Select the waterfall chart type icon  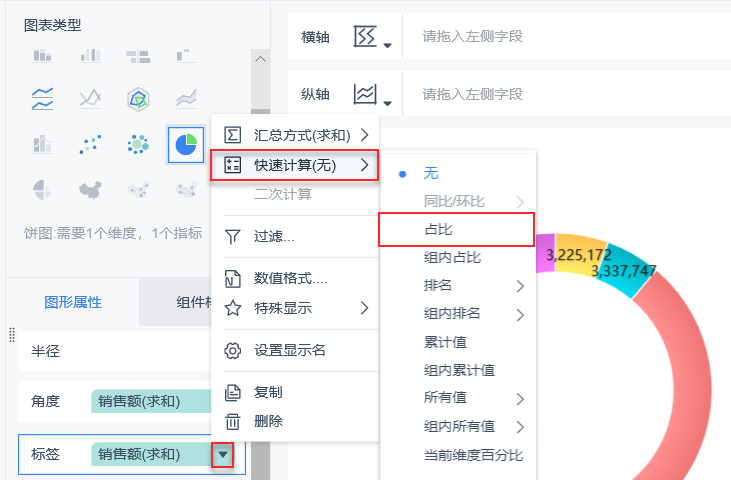[x=186, y=55]
